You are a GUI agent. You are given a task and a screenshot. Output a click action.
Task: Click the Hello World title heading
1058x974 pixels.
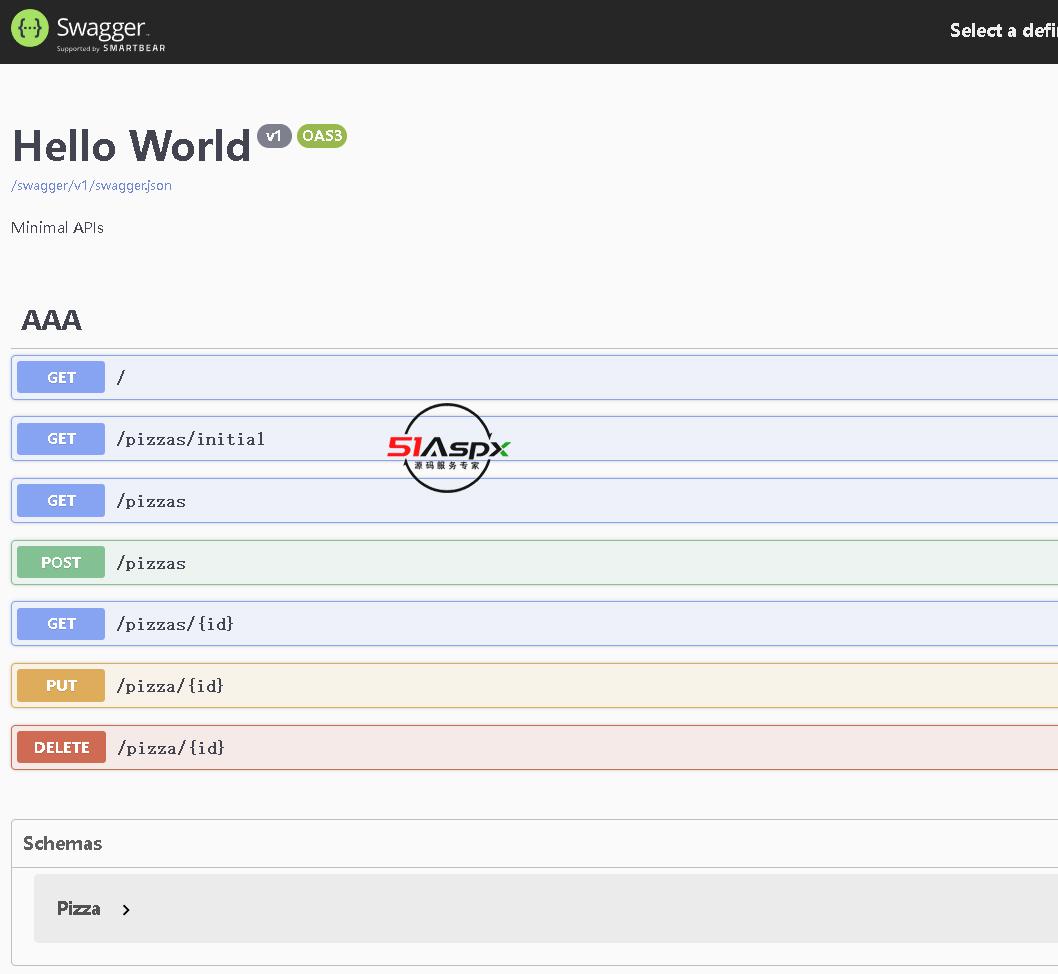coord(131,146)
